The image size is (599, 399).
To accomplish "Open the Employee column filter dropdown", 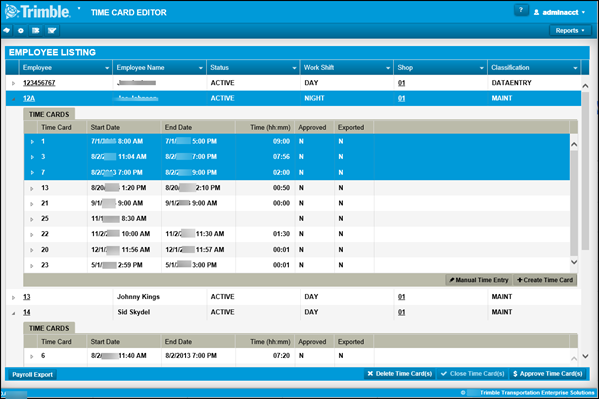I will click(107, 68).
